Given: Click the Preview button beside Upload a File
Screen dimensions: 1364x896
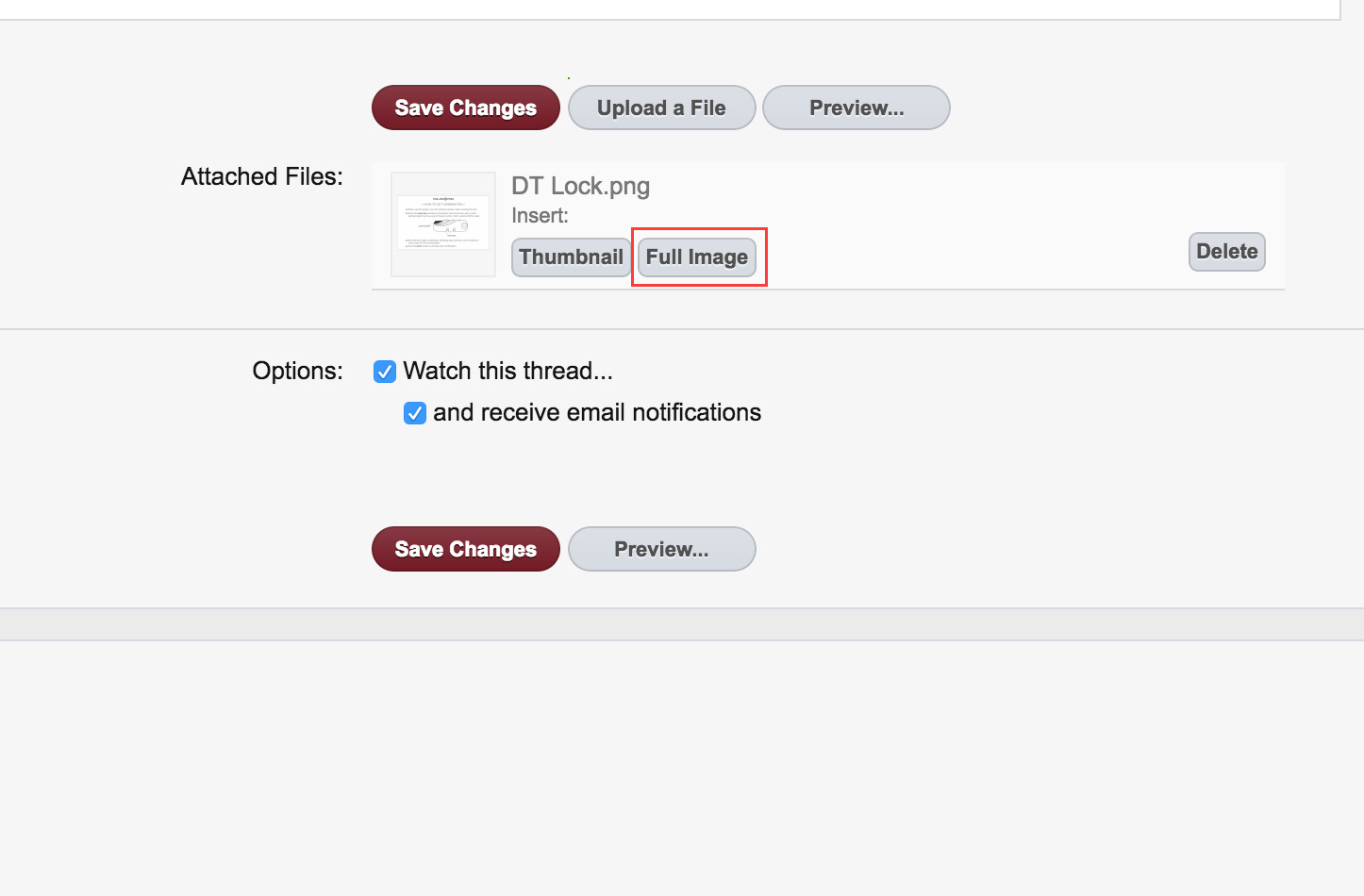Looking at the screenshot, I should [x=857, y=108].
